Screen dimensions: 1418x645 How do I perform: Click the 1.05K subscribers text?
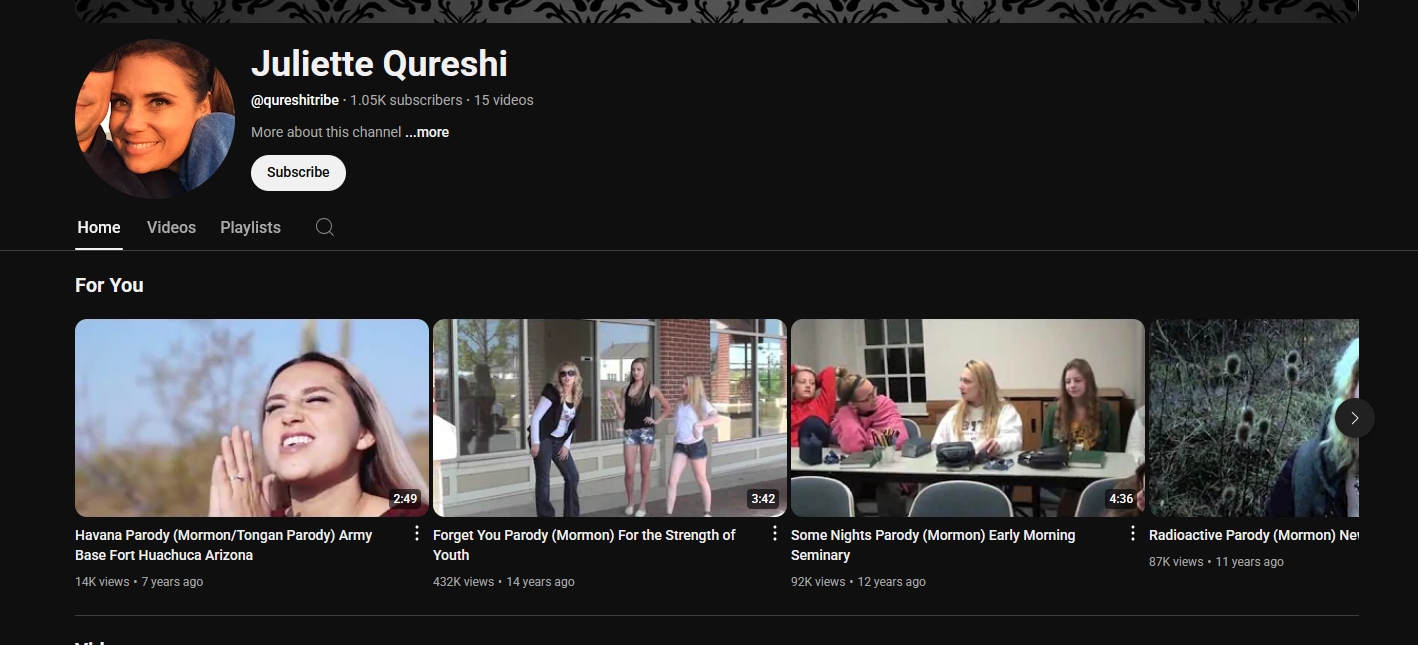coord(406,100)
